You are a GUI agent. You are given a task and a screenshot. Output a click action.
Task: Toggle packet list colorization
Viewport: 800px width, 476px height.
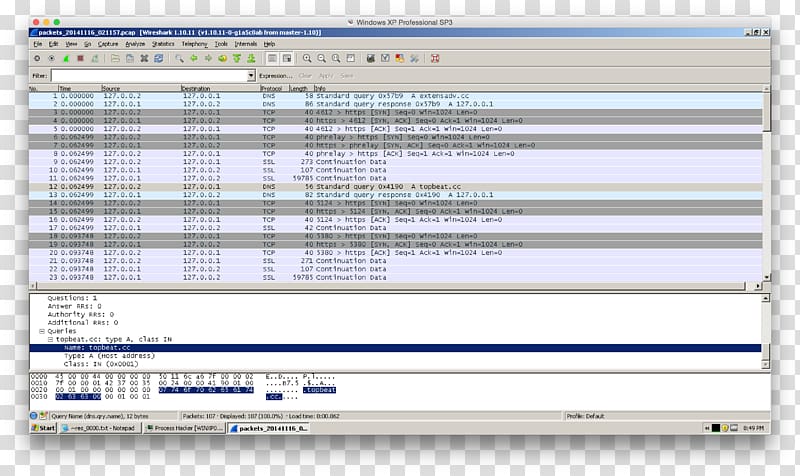coord(272,59)
